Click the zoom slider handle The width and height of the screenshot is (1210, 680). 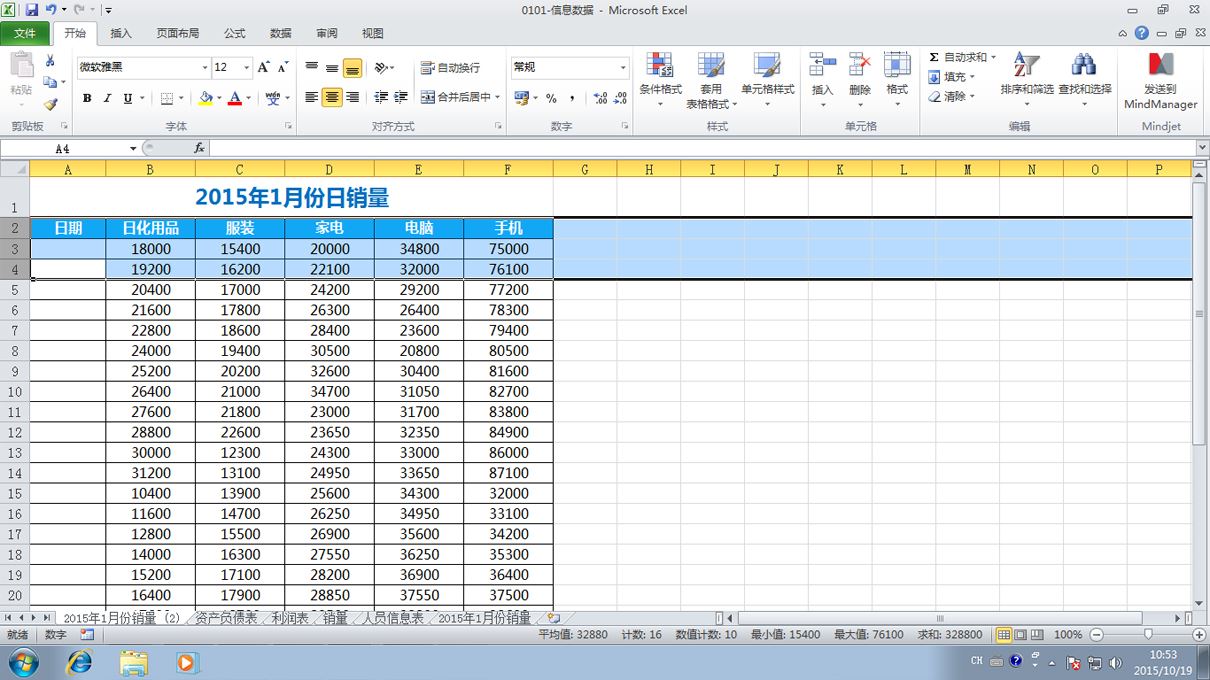1148,635
